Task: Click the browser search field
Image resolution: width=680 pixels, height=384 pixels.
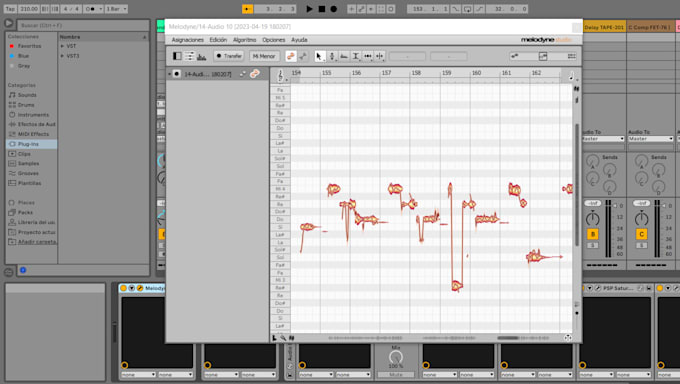Action: click(x=83, y=26)
